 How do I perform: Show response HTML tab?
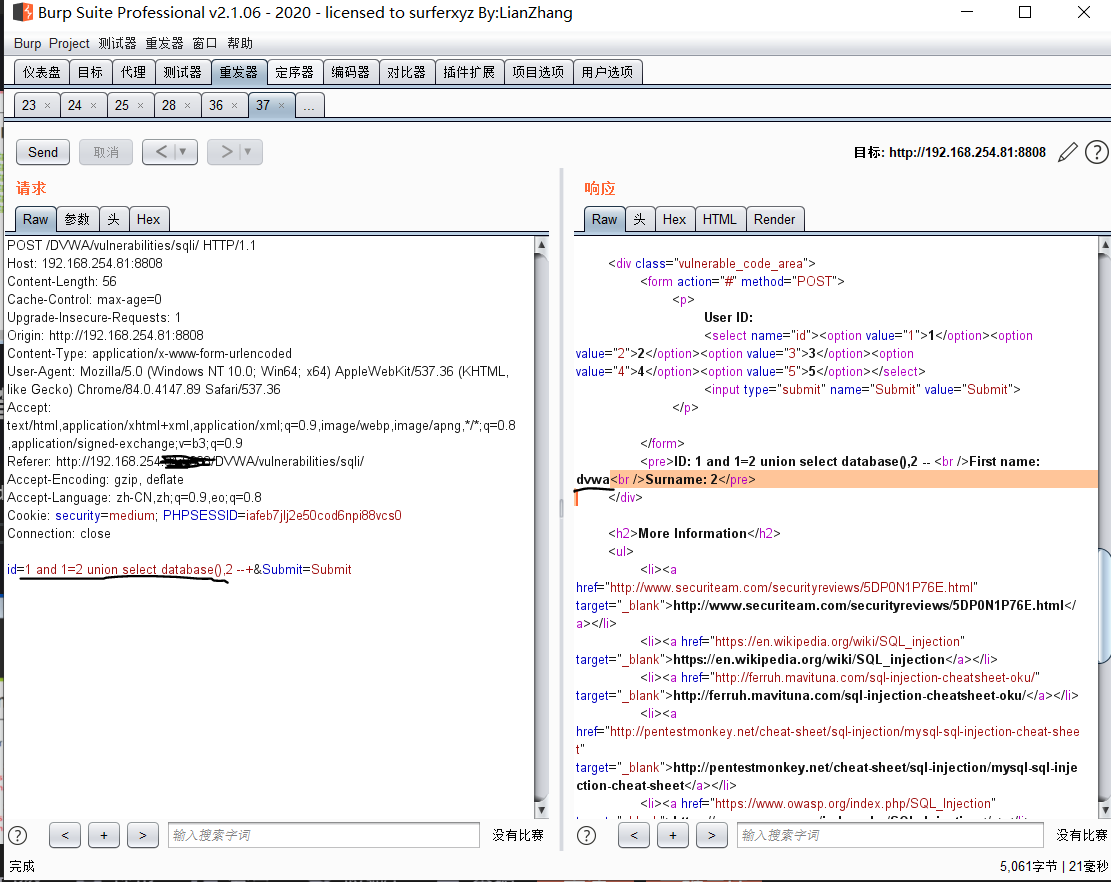click(x=720, y=220)
